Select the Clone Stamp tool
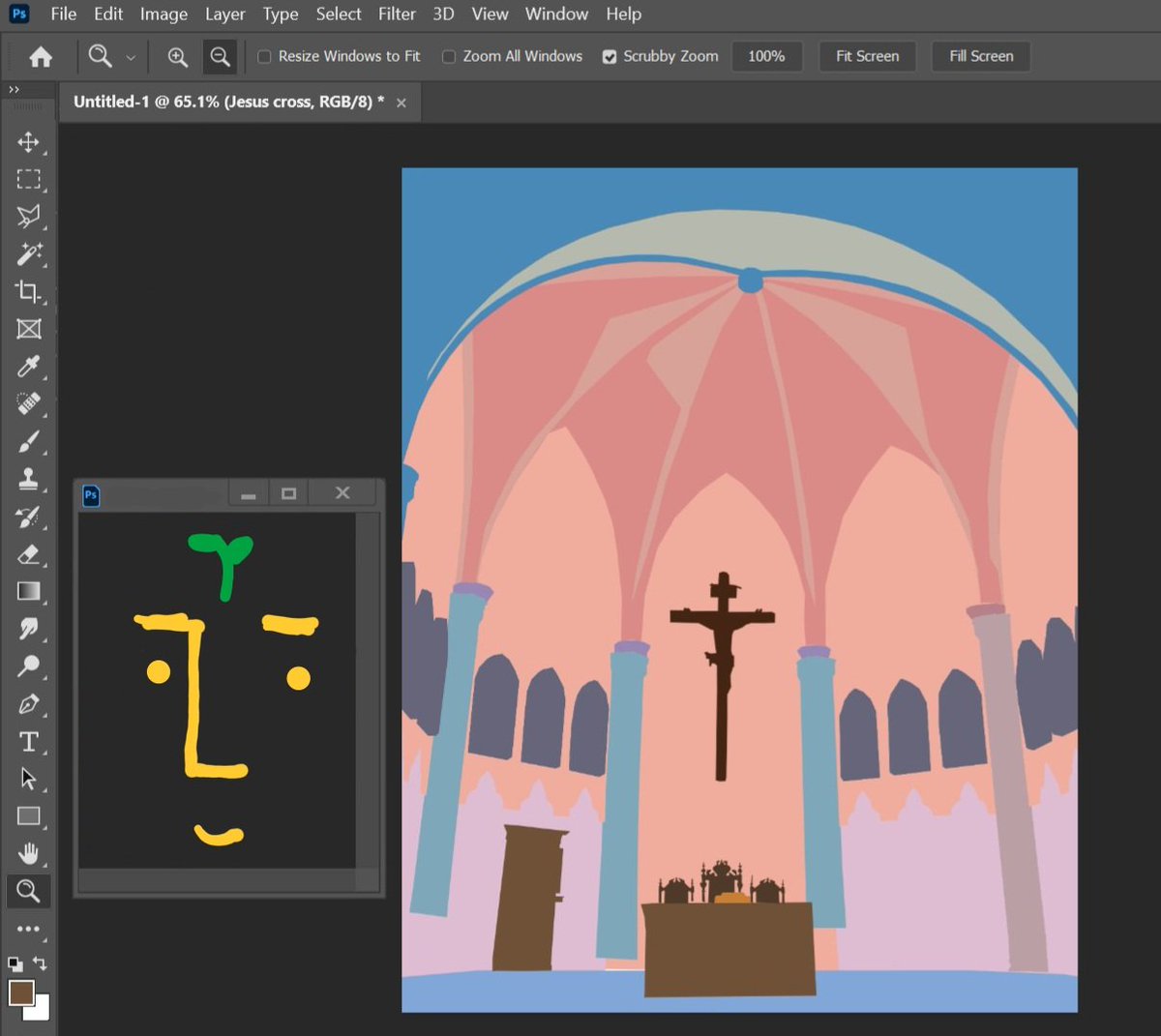 point(28,479)
